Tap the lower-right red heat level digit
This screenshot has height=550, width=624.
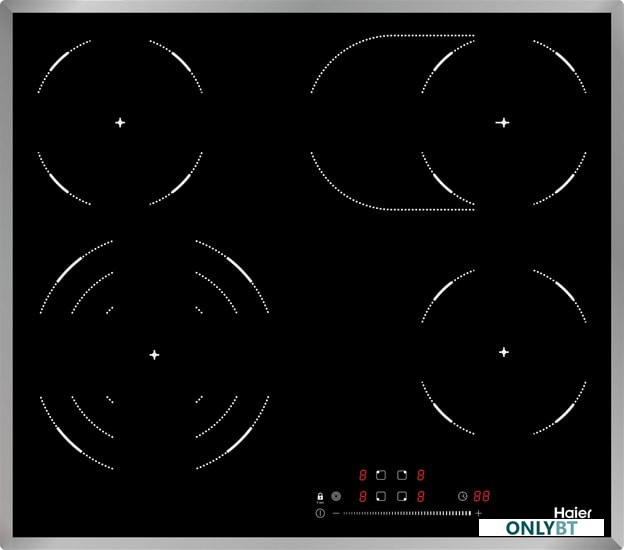pyautogui.click(x=421, y=495)
